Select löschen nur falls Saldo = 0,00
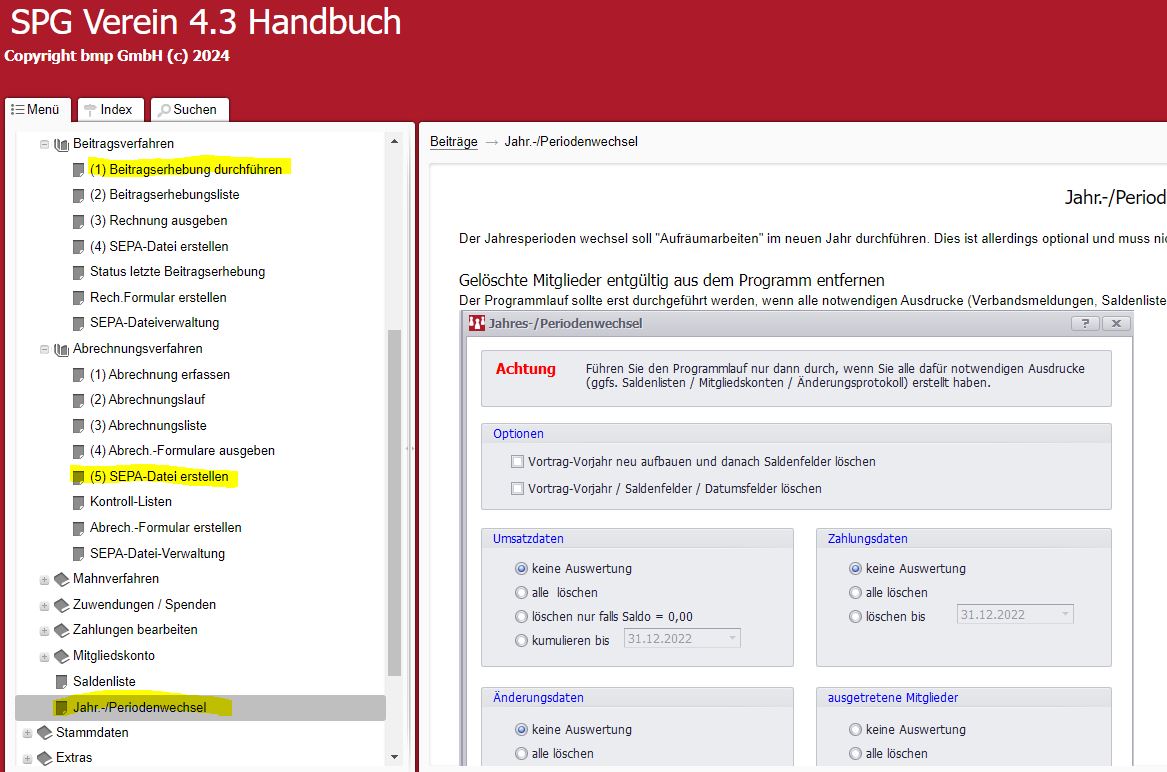The image size is (1167, 772). tap(521, 616)
